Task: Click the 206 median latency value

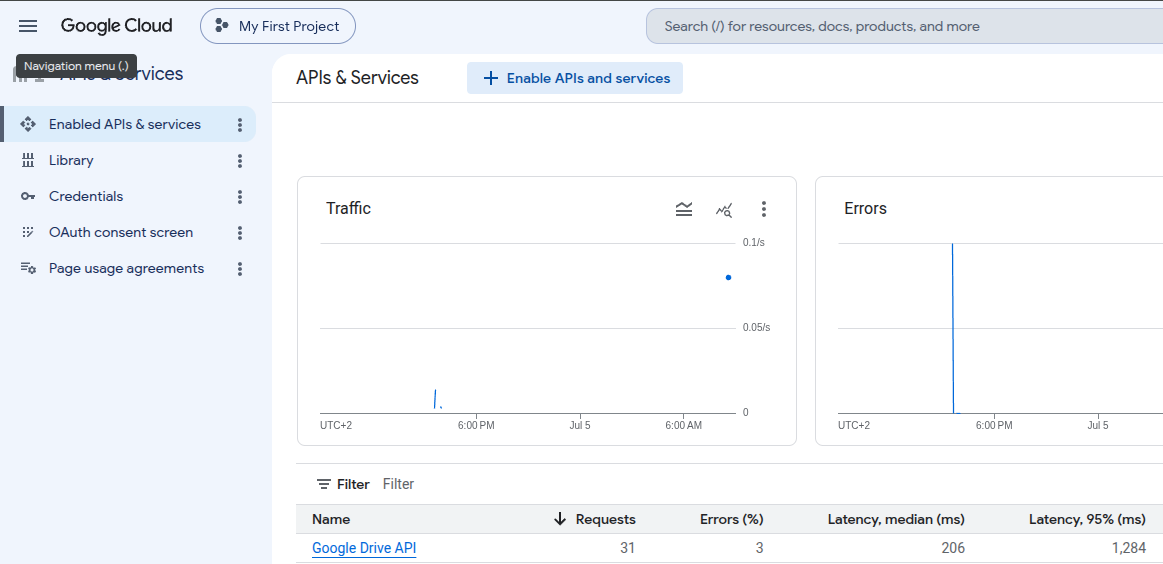Action: pyautogui.click(x=952, y=548)
